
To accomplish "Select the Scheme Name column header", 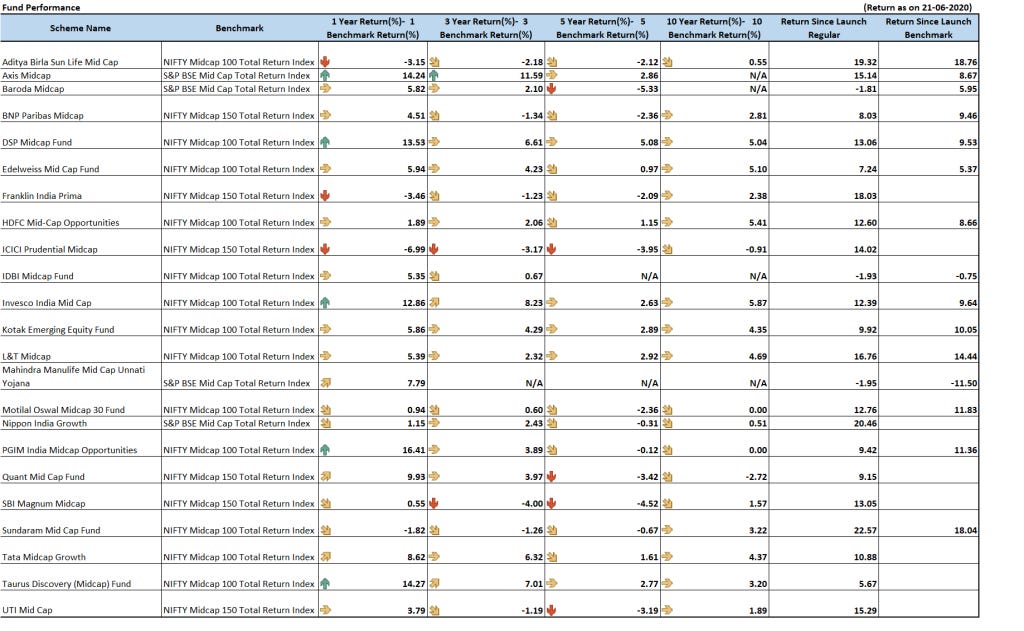I will click(81, 28).
